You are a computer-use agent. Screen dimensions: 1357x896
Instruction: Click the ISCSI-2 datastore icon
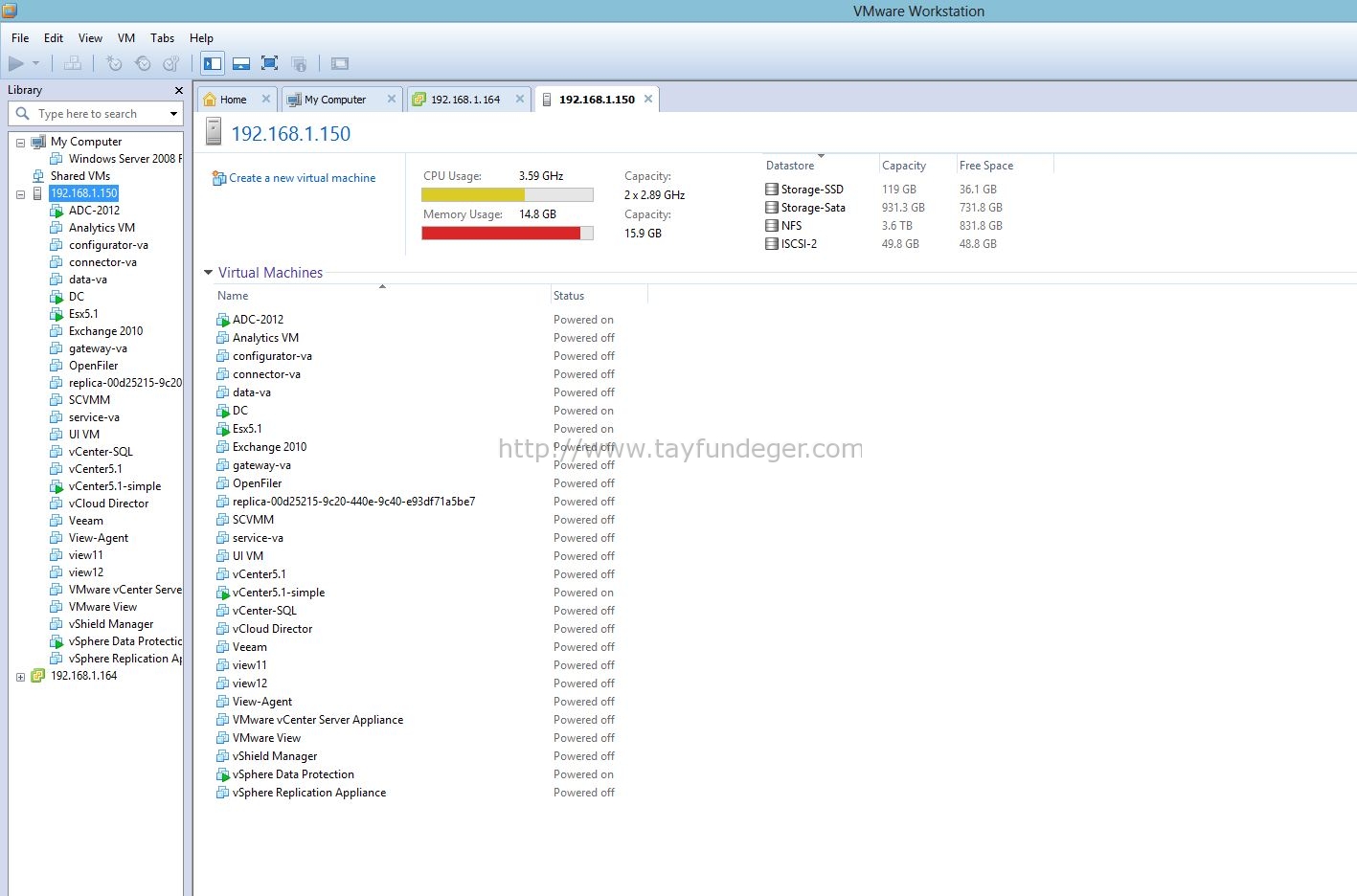(772, 244)
